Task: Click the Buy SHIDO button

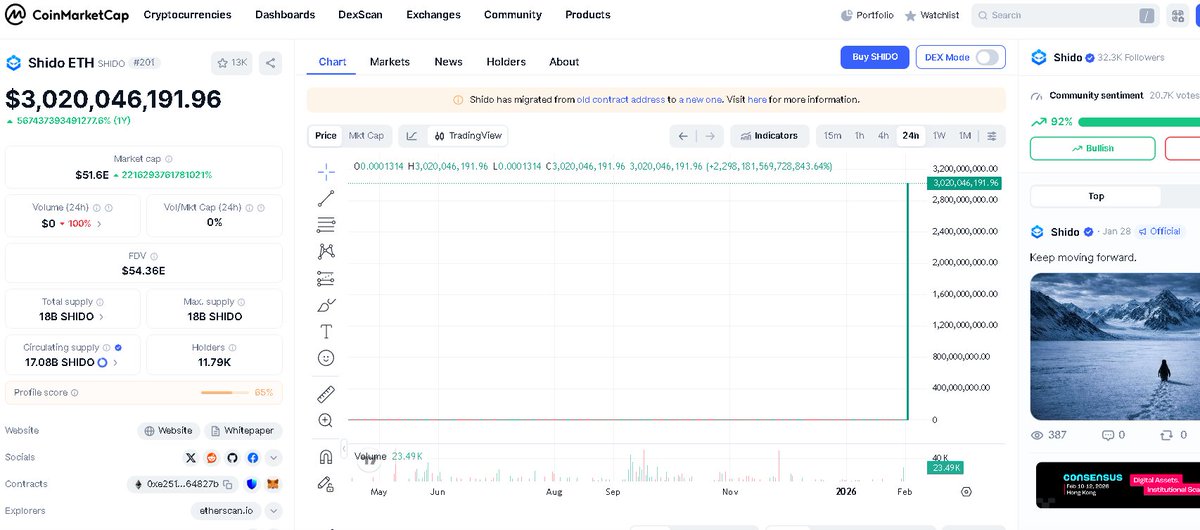Action: (875, 57)
